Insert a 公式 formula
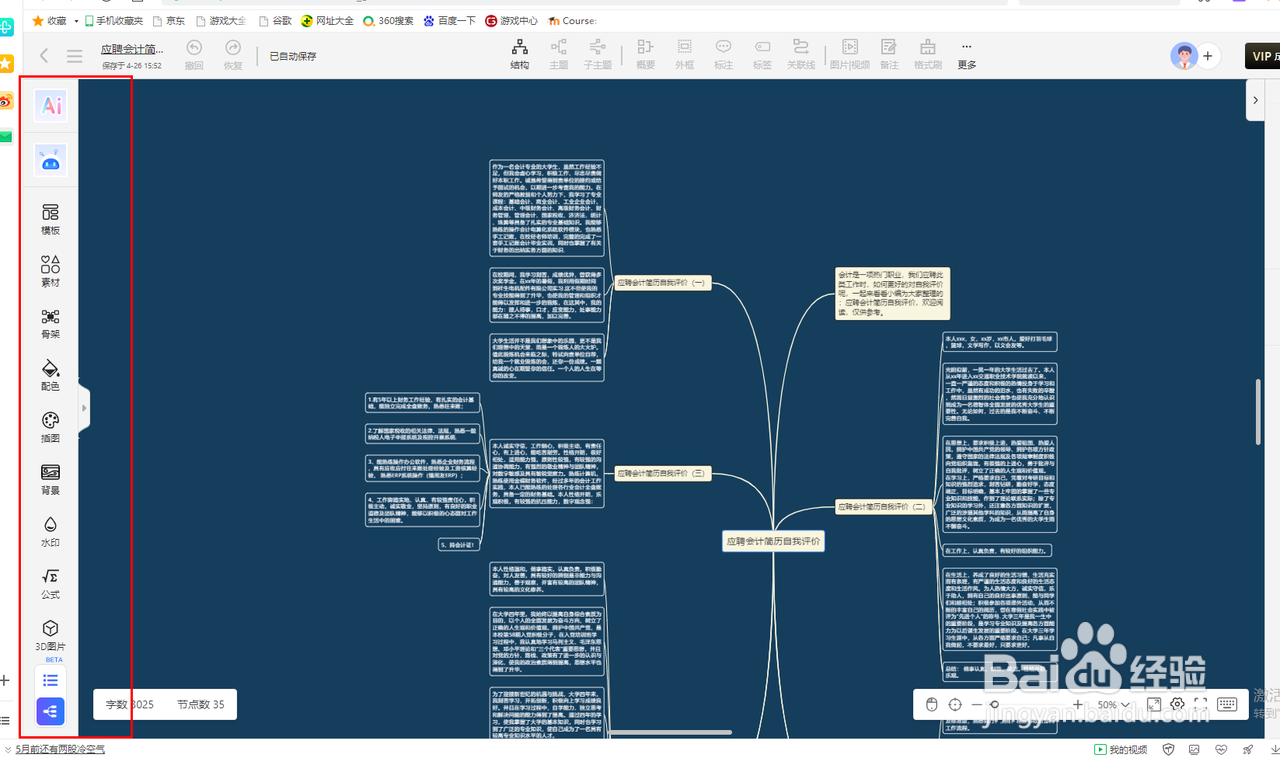The image size is (1280, 758). tap(50, 583)
